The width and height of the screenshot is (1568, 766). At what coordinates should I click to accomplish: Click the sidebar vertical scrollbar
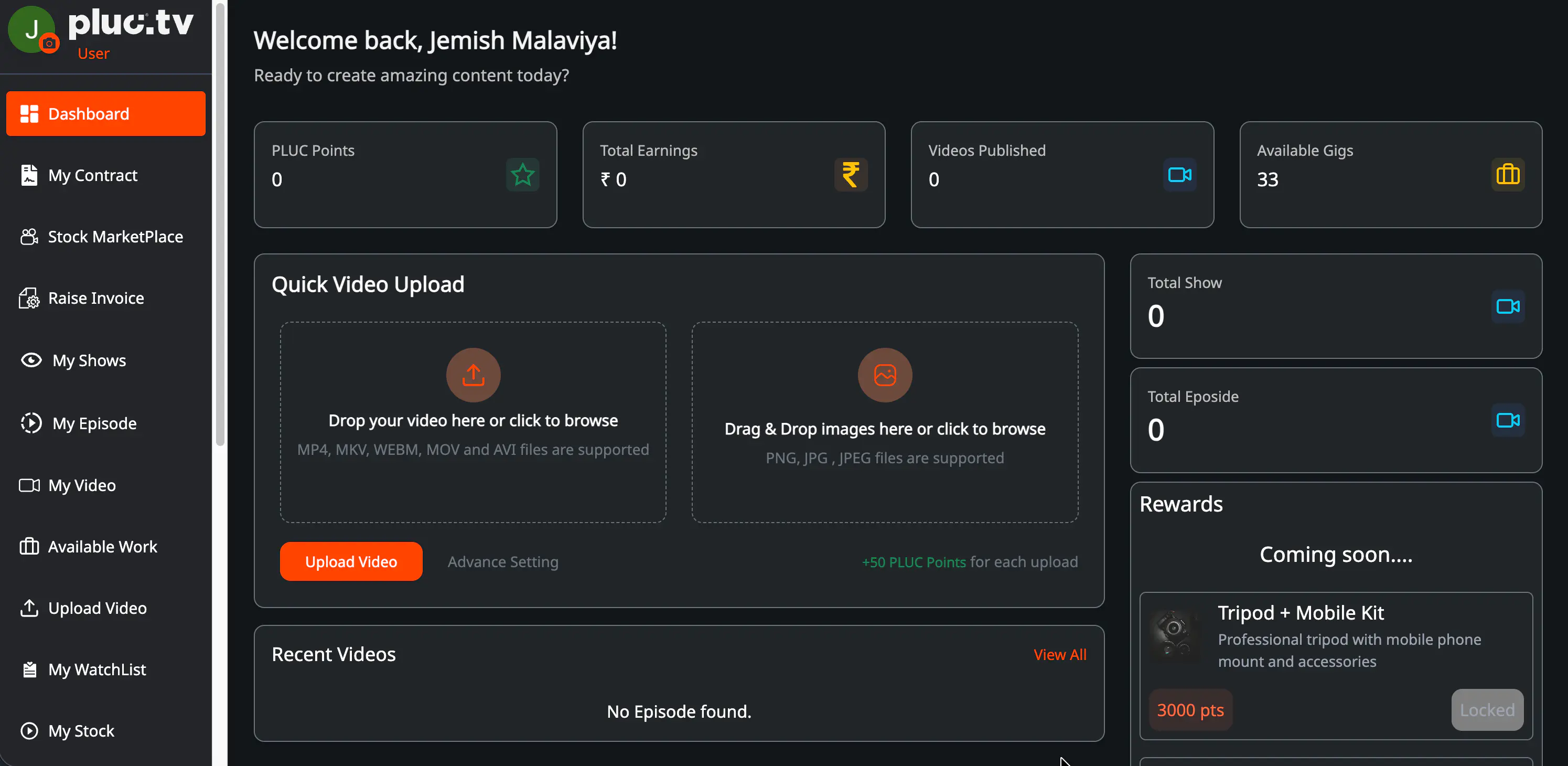click(x=220, y=225)
